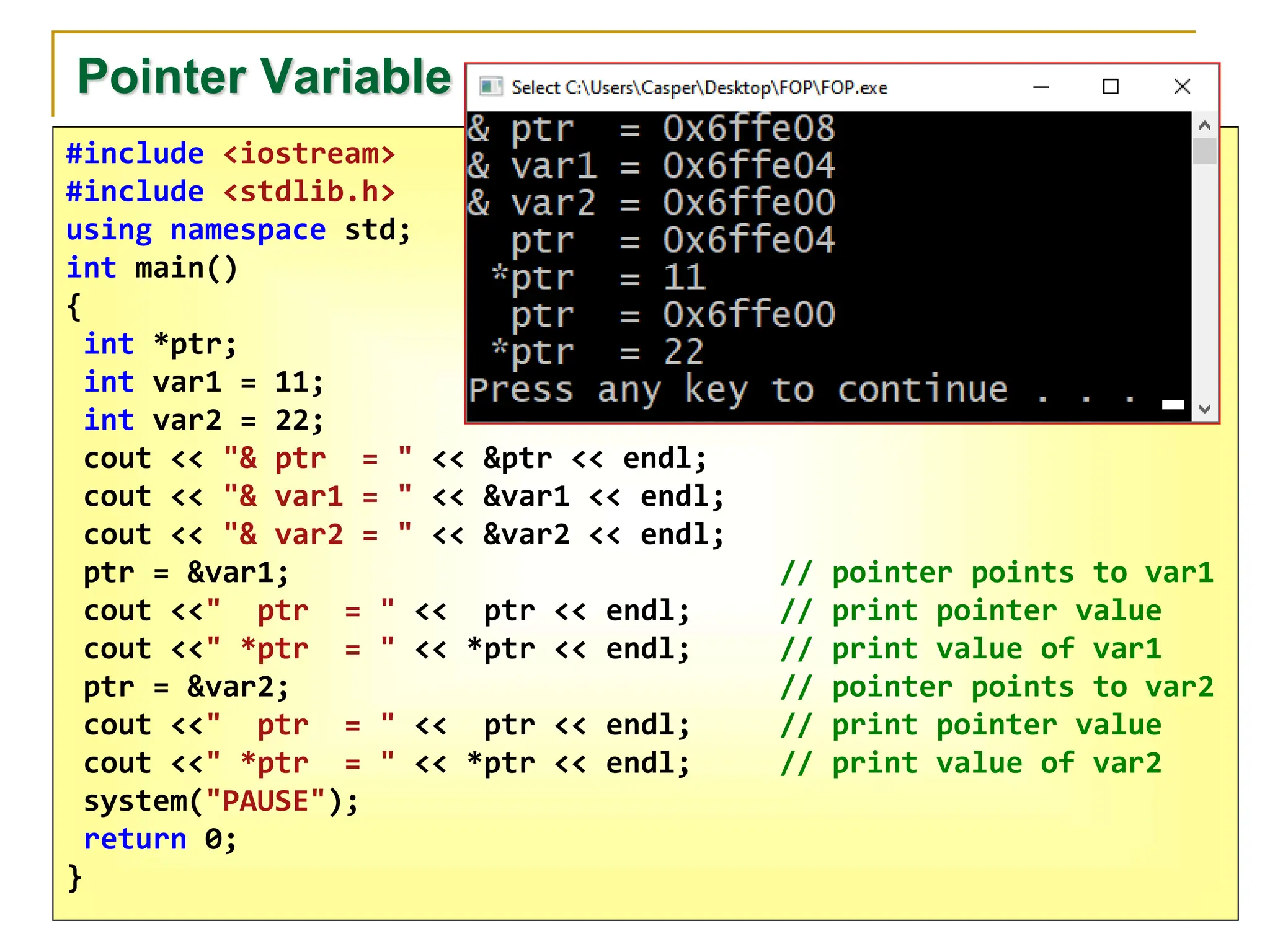Maximize the FOP.exe console window
The image size is (1270, 952).
(1111, 87)
